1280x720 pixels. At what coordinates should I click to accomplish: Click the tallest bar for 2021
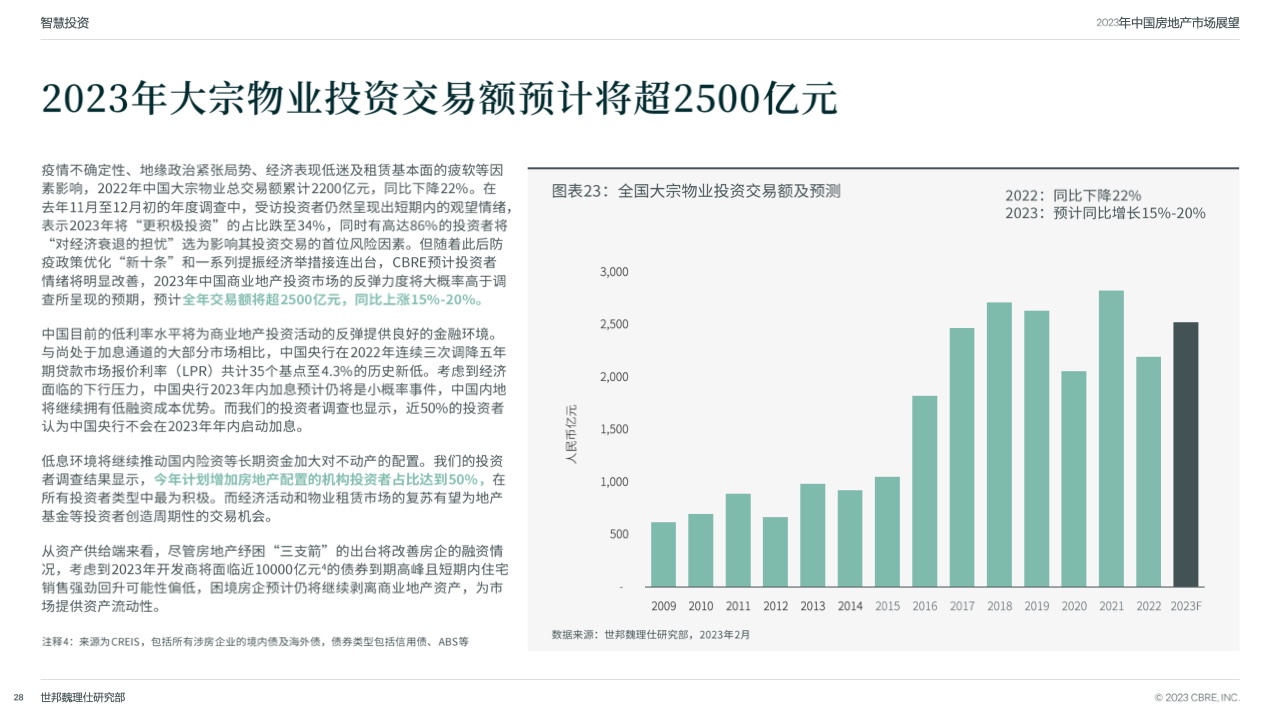(x=1111, y=438)
